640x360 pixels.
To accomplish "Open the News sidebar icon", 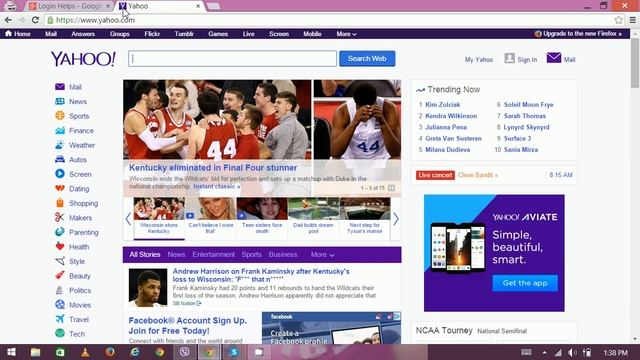I will pos(60,101).
